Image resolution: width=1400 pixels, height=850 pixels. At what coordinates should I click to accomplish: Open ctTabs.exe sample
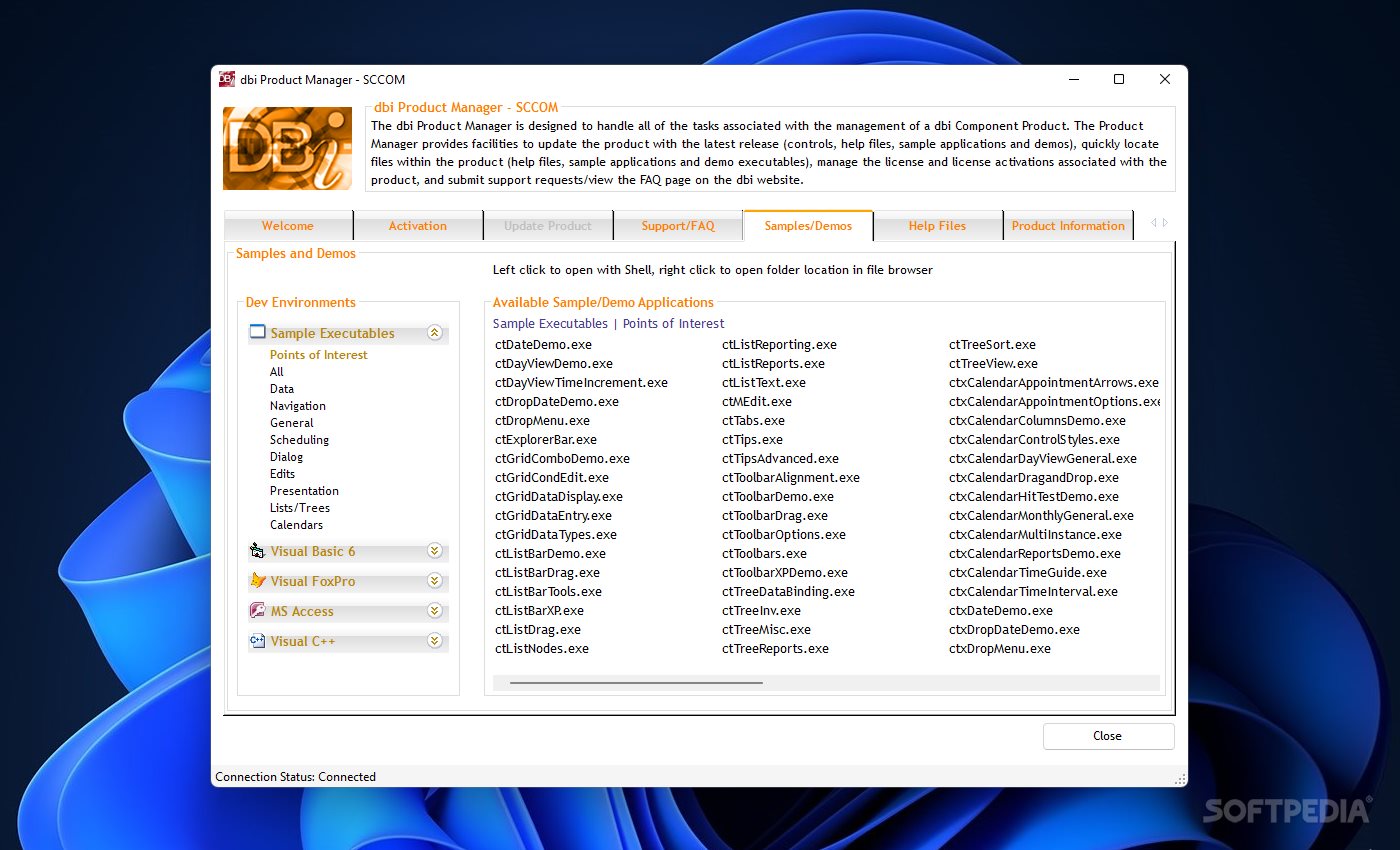pyautogui.click(x=753, y=421)
